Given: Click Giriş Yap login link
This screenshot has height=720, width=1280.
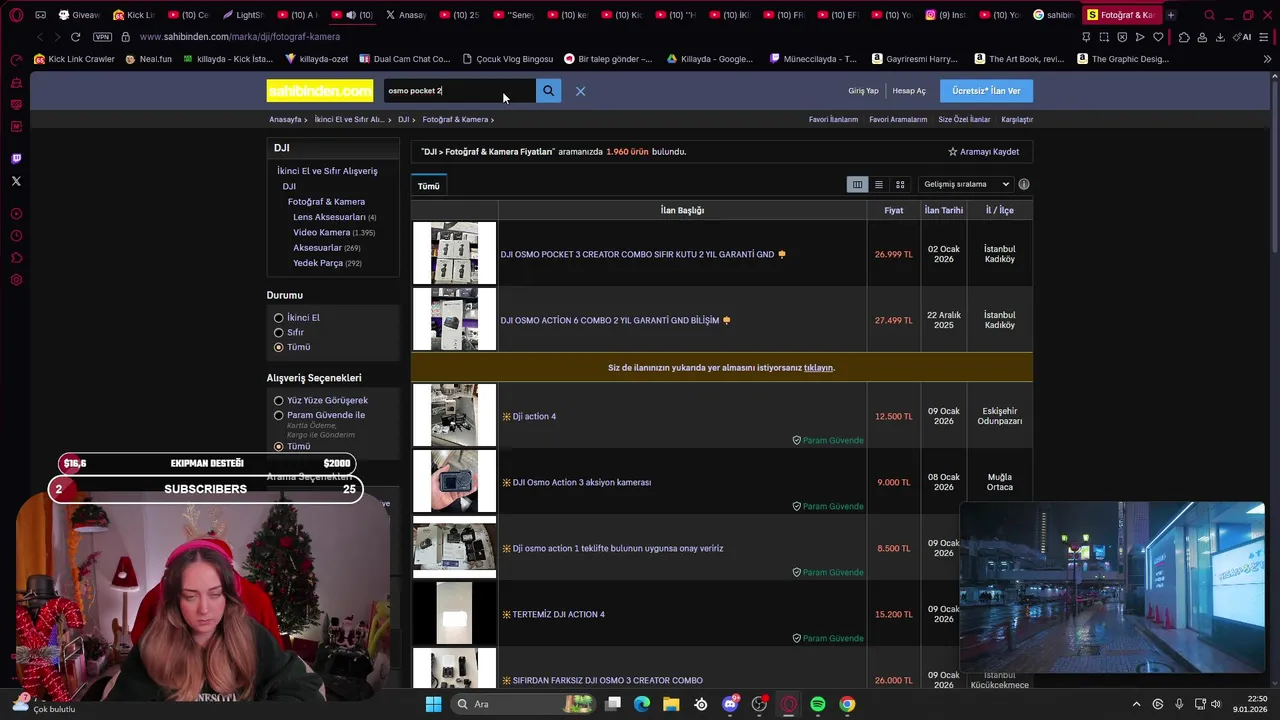Looking at the screenshot, I should click(x=863, y=91).
